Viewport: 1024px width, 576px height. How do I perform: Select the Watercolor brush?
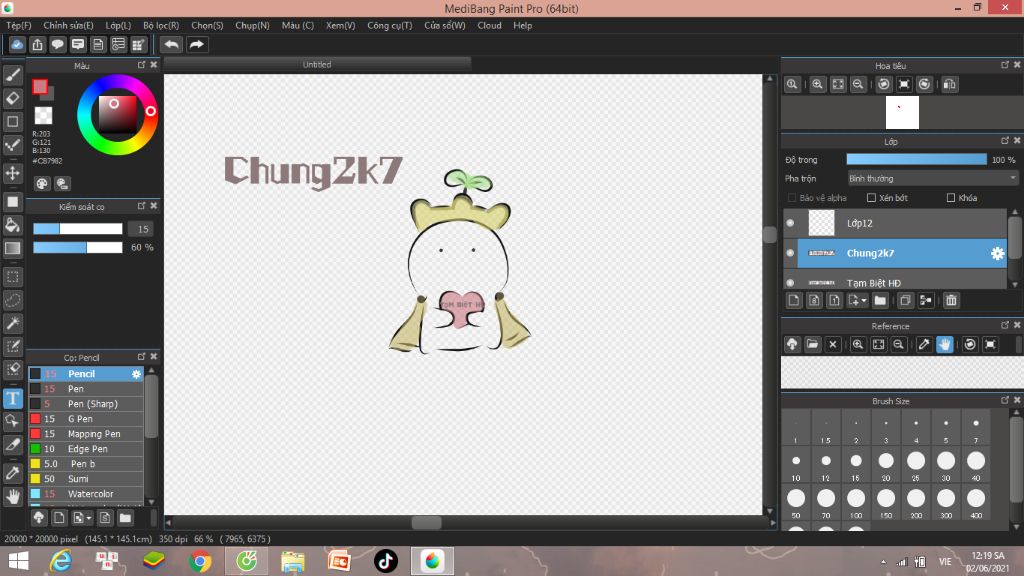coord(86,494)
